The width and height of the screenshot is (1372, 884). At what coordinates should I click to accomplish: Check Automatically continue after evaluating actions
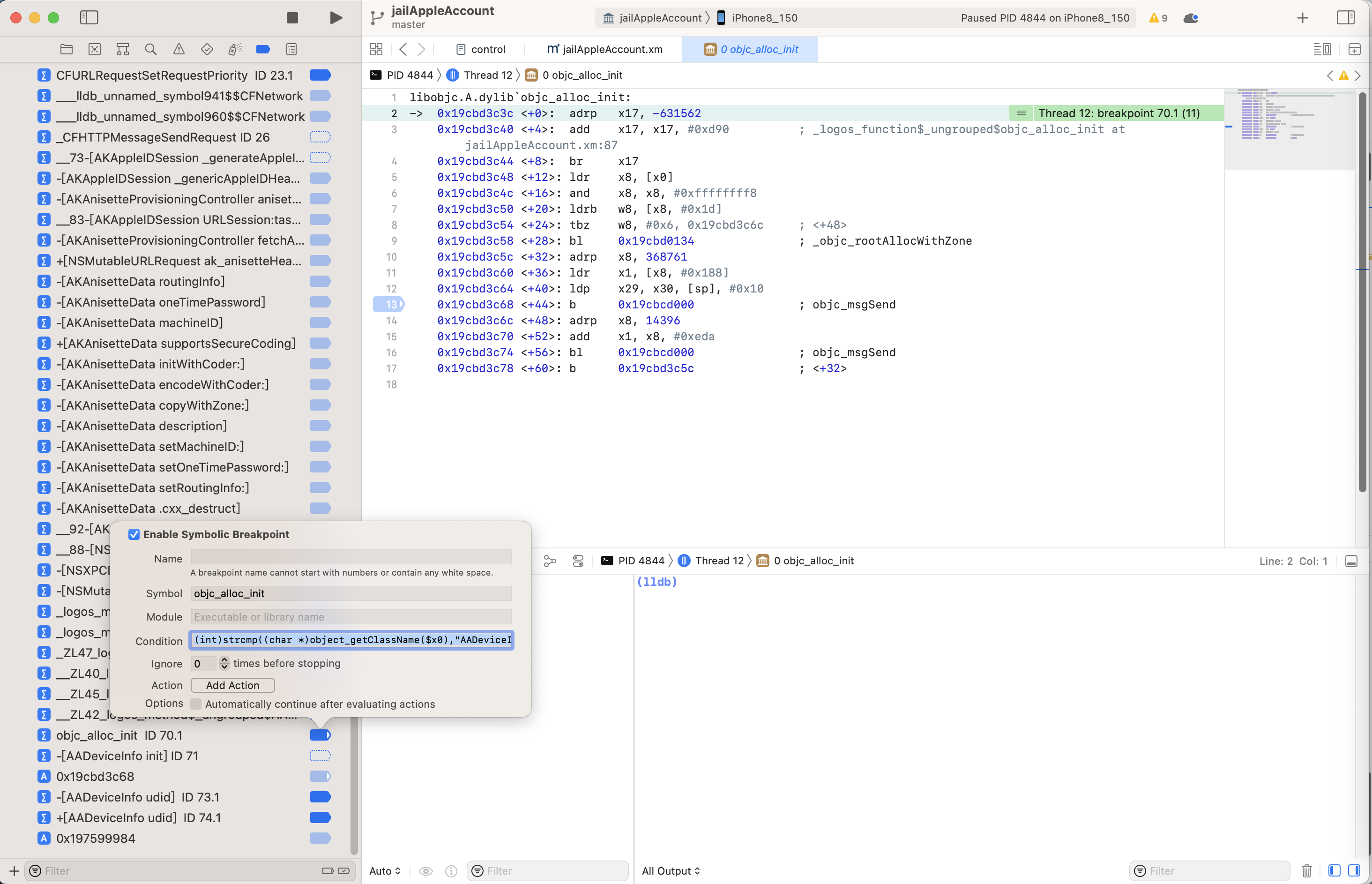point(196,704)
